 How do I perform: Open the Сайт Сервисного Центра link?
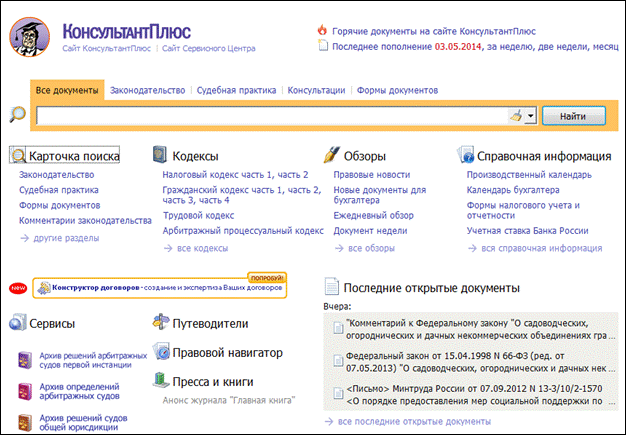(208, 48)
